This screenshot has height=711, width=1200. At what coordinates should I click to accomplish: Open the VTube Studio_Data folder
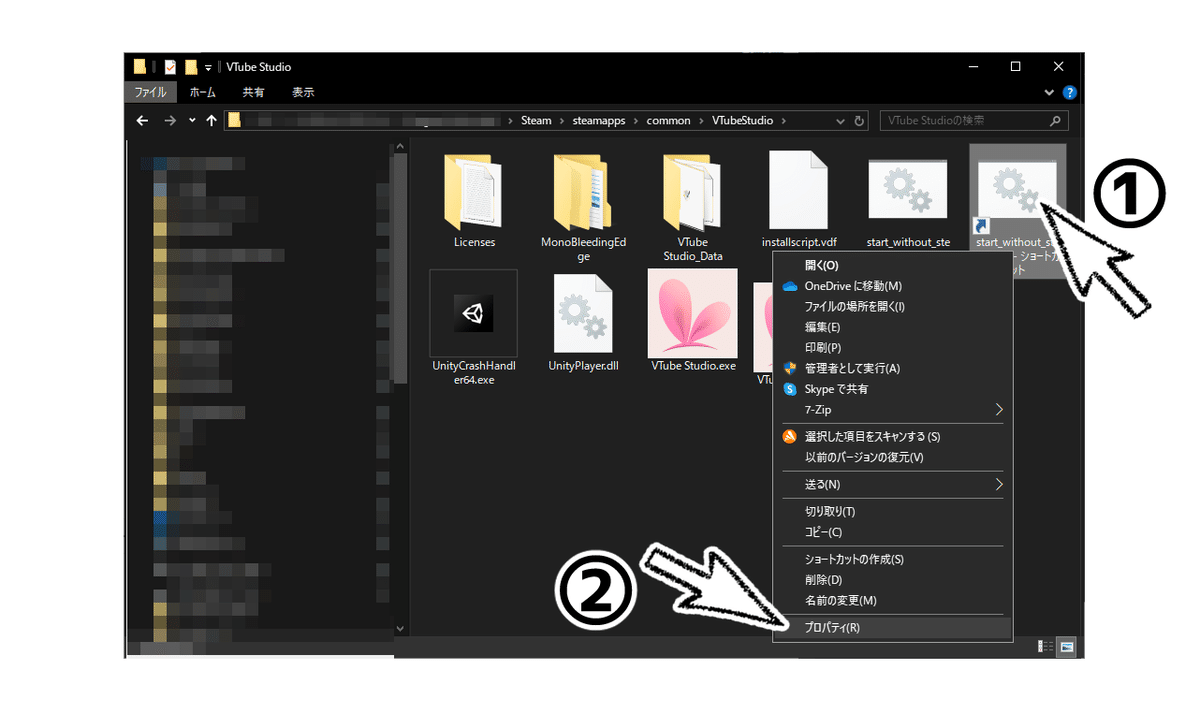[692, 207]
